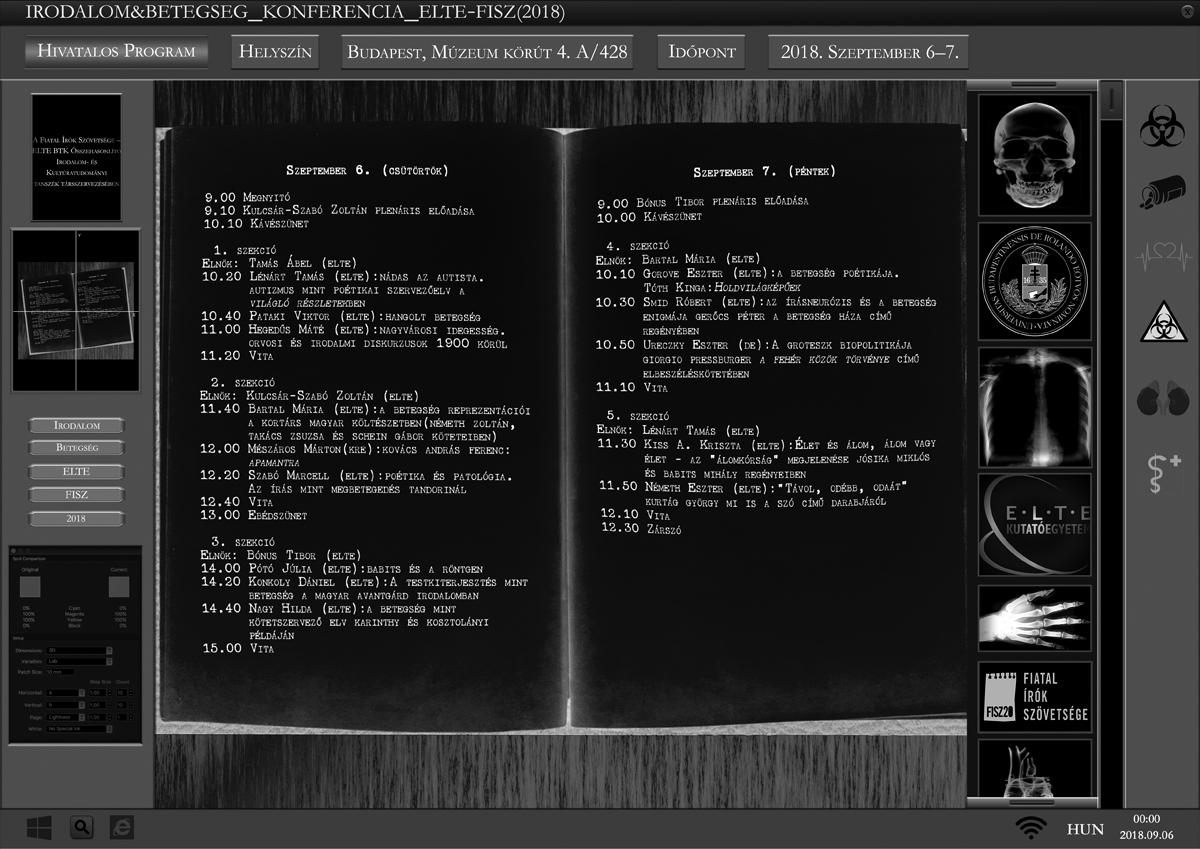1200x849 pixels.
Task: Grab the thumbnail strip scrollbar handle
Action: [1111, 100]
